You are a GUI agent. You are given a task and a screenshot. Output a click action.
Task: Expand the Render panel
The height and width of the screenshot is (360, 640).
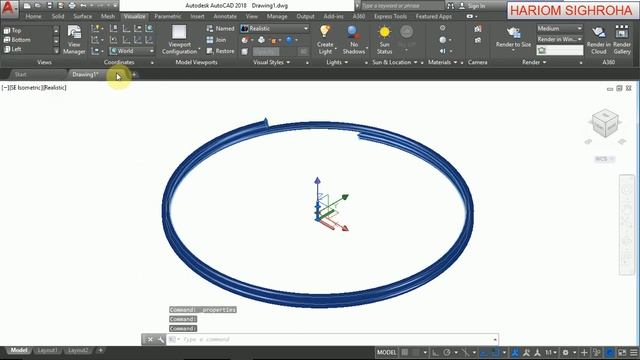pos(534,62)
